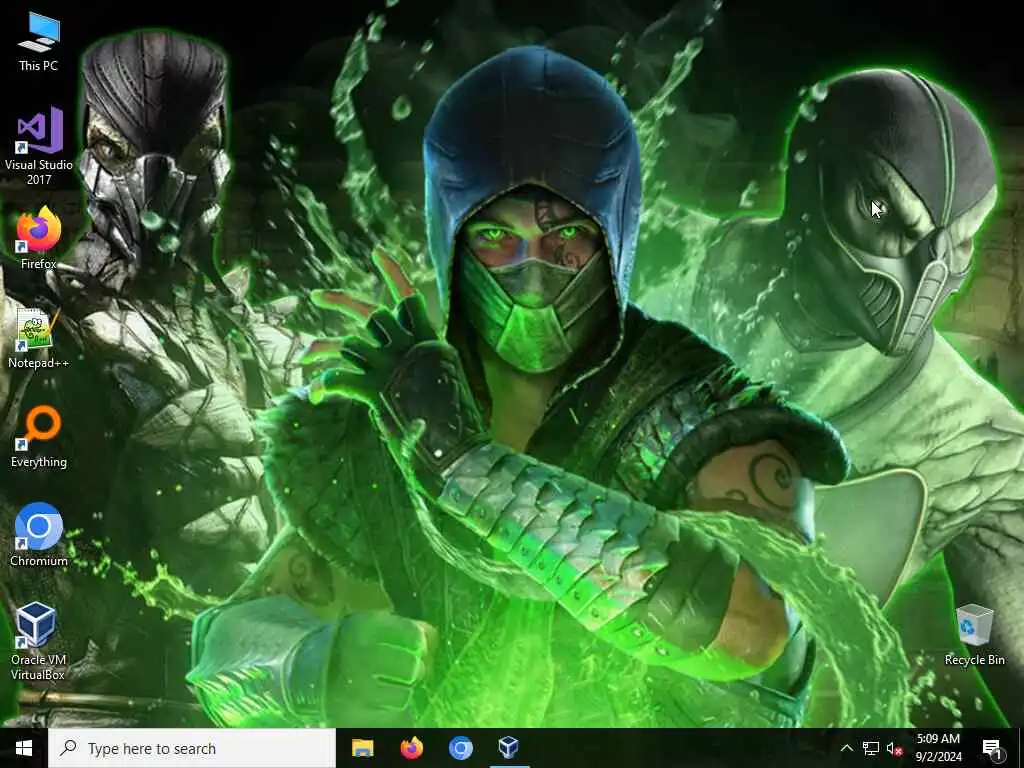The height and width of the screenshot is (768, 1024).
Task: Click the Show desktop strip at the taskbar edge
Action: pyautogui.click(x=1021, y=748)
